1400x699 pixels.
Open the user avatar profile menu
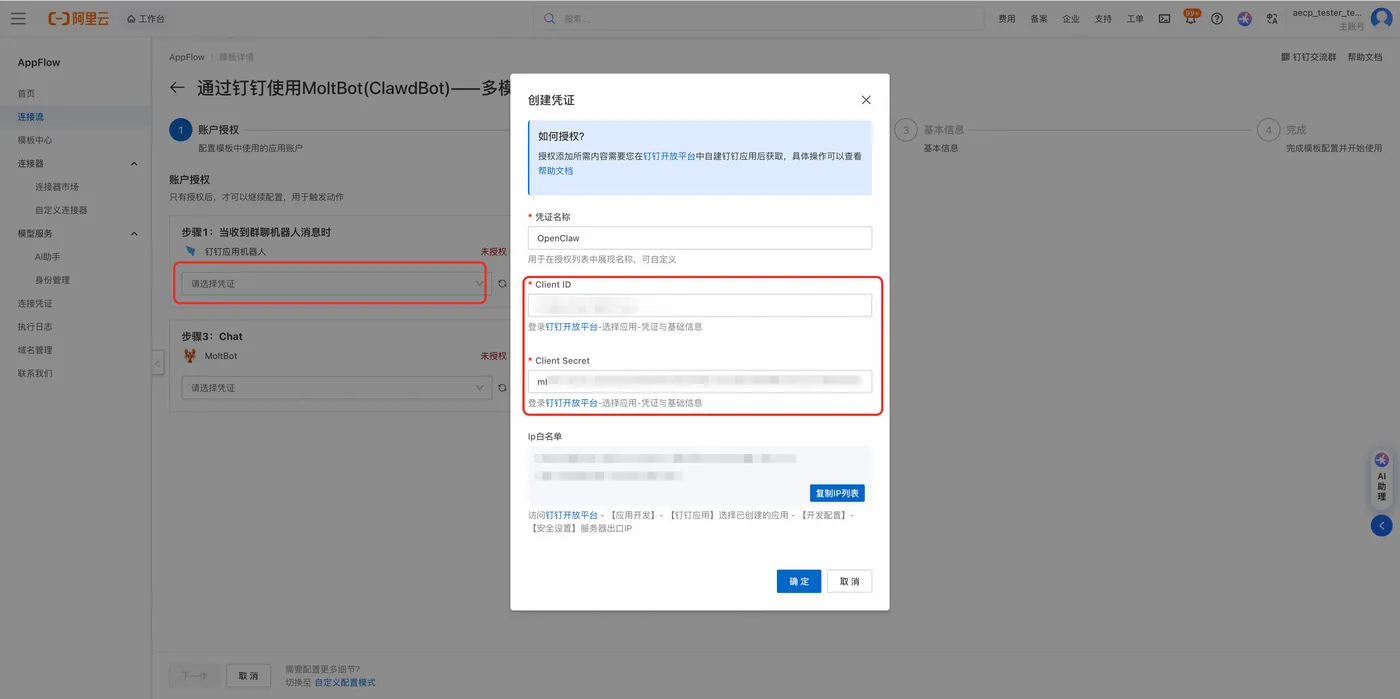[1381, 18]
